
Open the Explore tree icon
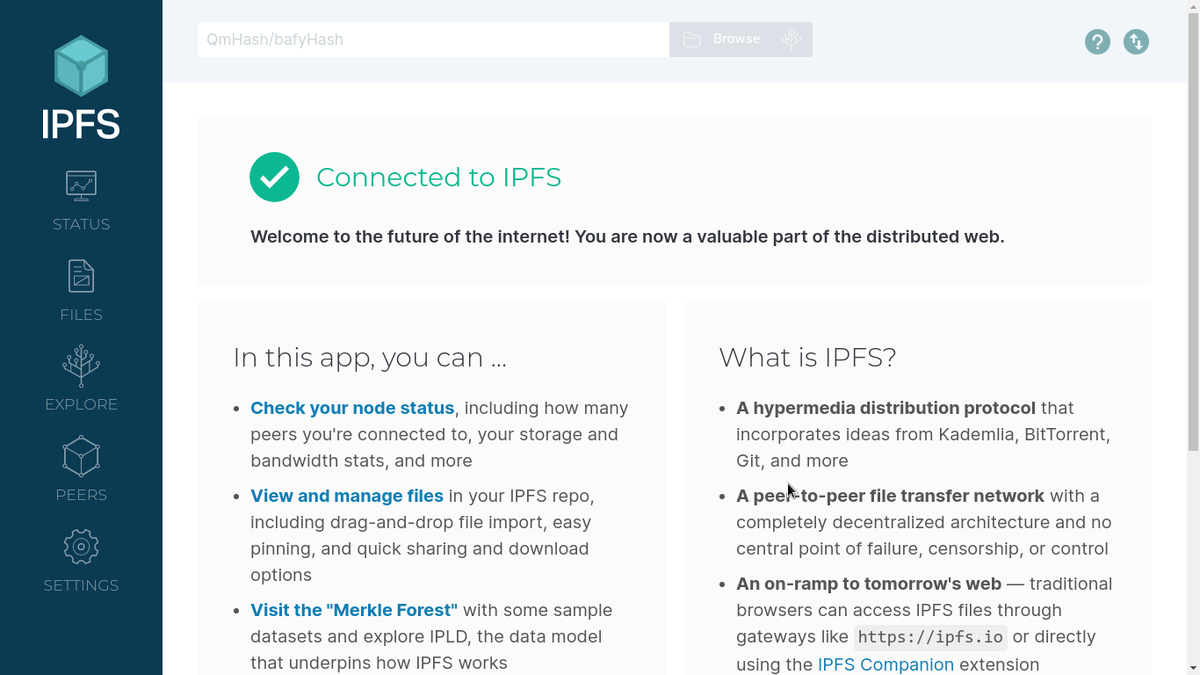tap(81, 366)
